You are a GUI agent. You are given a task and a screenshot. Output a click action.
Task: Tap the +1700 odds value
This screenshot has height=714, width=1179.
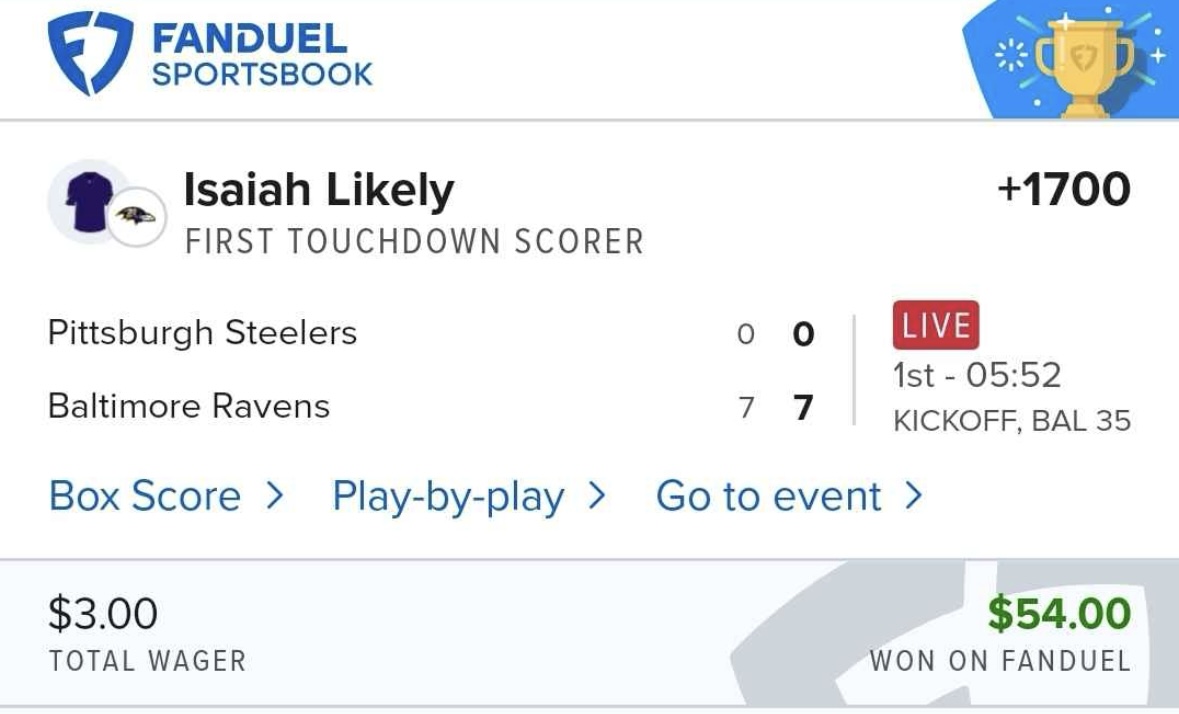(1063, 190)
